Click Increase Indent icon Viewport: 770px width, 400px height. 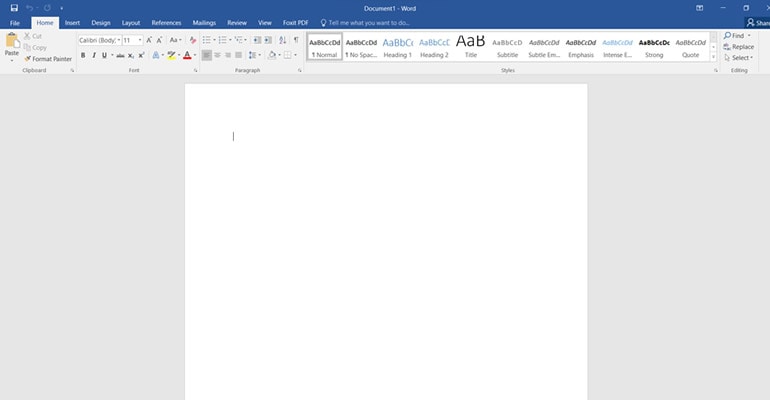[268, 40]
